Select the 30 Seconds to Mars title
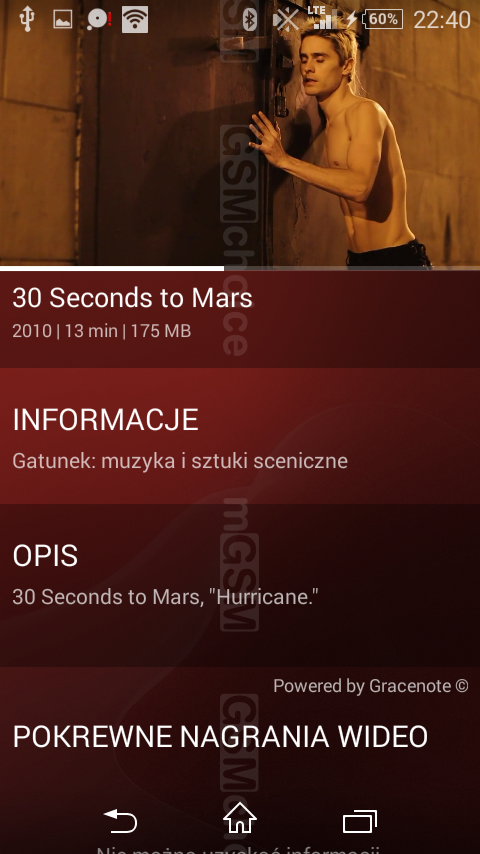The width and height of the screenshot is (480, 854). click(x=132, y=298)
